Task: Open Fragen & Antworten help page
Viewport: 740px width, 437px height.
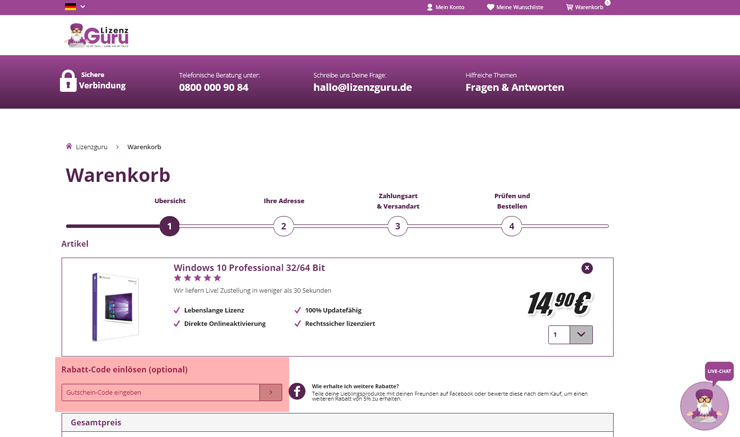Action: pyautogui.click(x=514, y=87)
